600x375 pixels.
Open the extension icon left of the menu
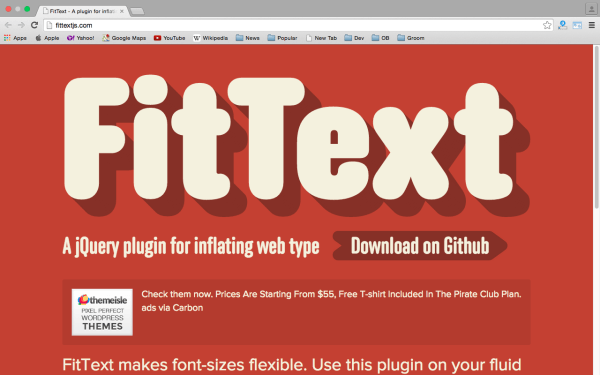tap(577, 25)
